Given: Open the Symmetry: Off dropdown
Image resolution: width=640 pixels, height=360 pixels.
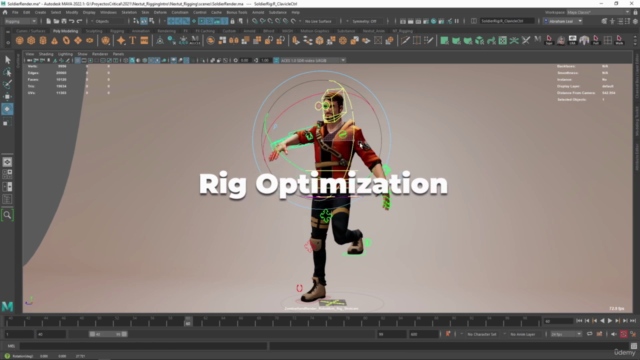Looking at the screenshot, I should click(367, 21).
